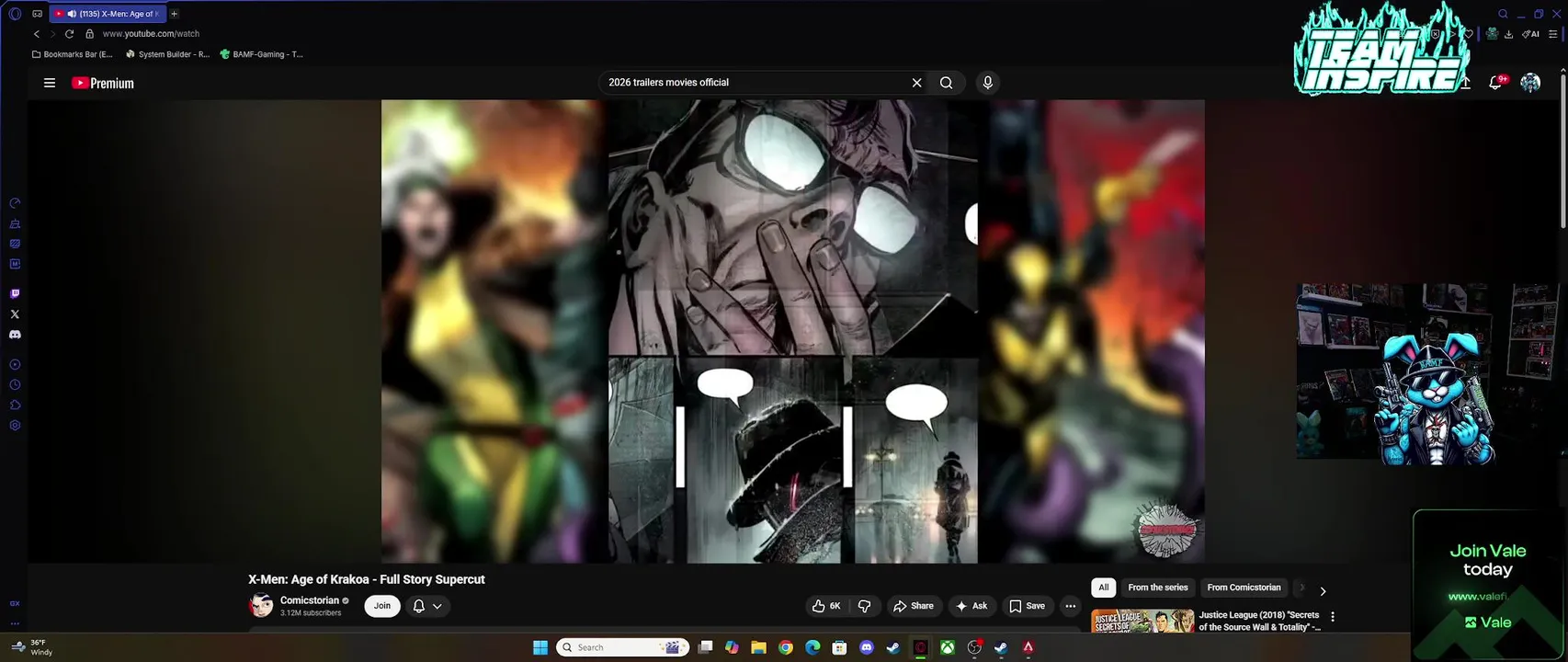The height and width of the screenshot is (662, 1568).
Task: Open File Explorer from taskbar
Action: [758, 647]
